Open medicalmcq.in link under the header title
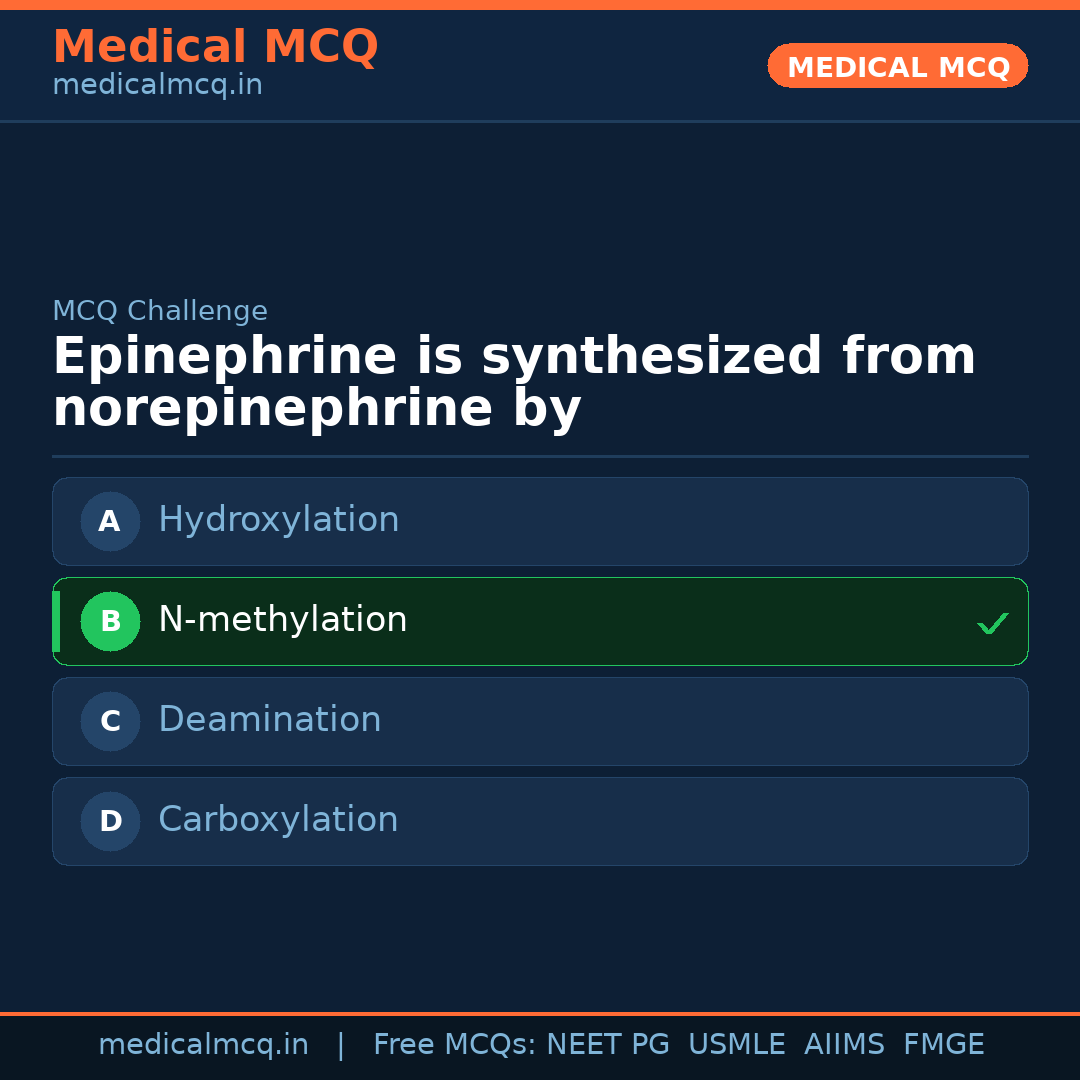This screenshot has width=1080, height=1080. click(157, 85)
